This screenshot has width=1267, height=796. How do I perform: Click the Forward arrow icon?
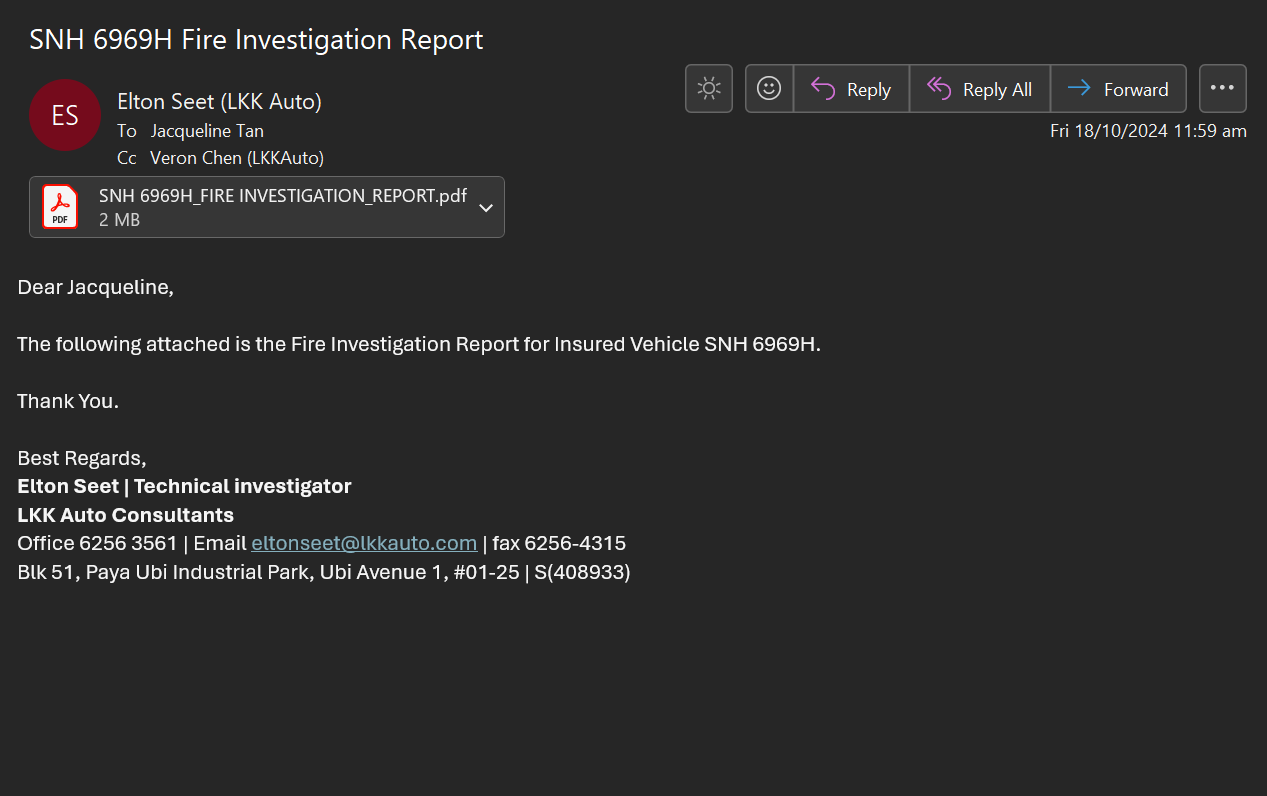tap(1079, 89)
